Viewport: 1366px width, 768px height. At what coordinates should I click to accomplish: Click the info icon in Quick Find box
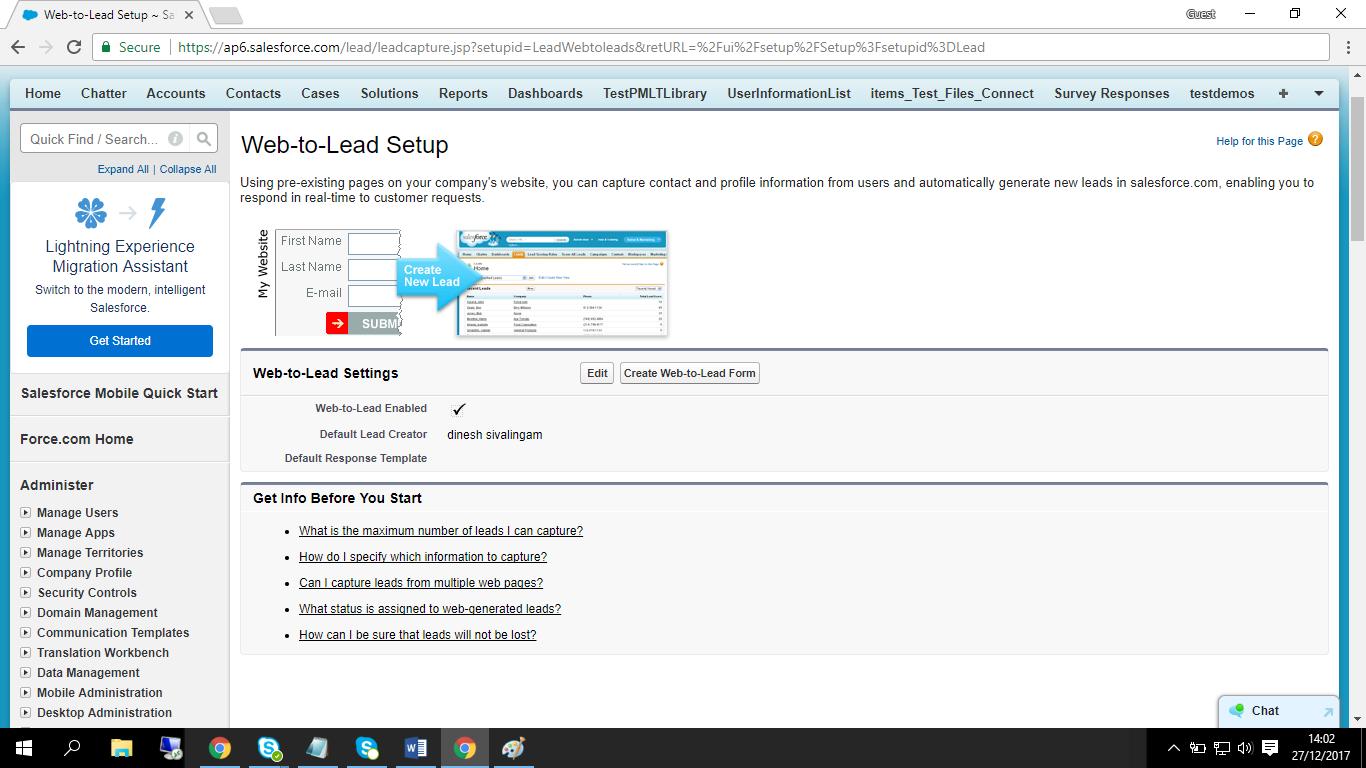176,139
